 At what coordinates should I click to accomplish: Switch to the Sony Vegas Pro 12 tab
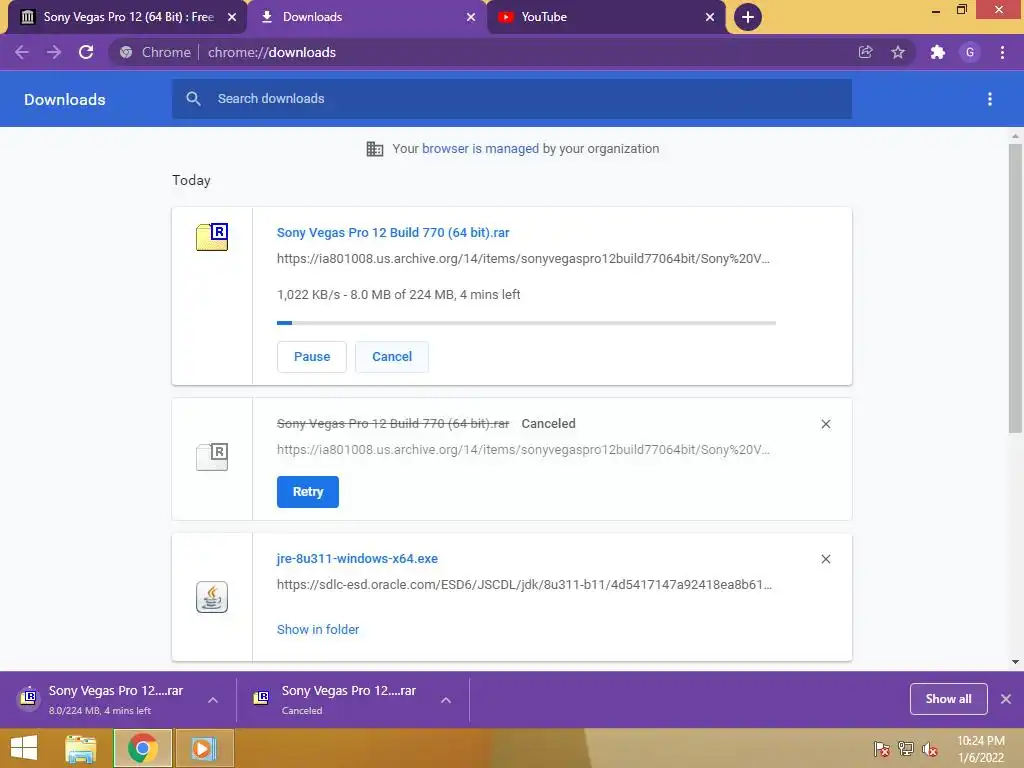tap(127, 17)
